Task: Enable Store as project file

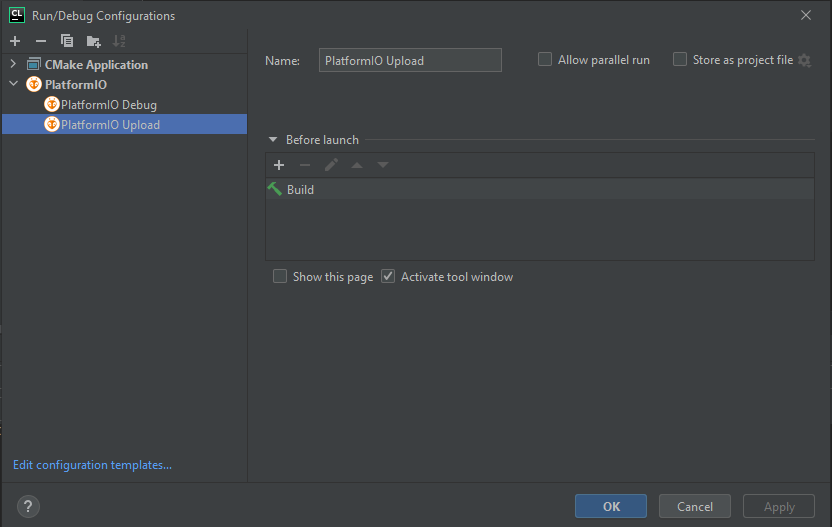Action: [680, 59]
